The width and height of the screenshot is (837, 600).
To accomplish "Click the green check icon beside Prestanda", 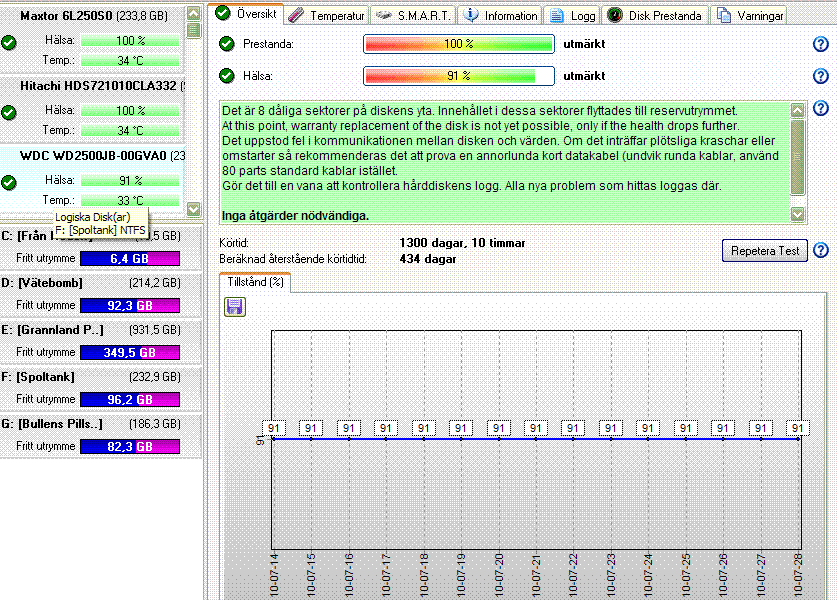I will tap(227, 44).
